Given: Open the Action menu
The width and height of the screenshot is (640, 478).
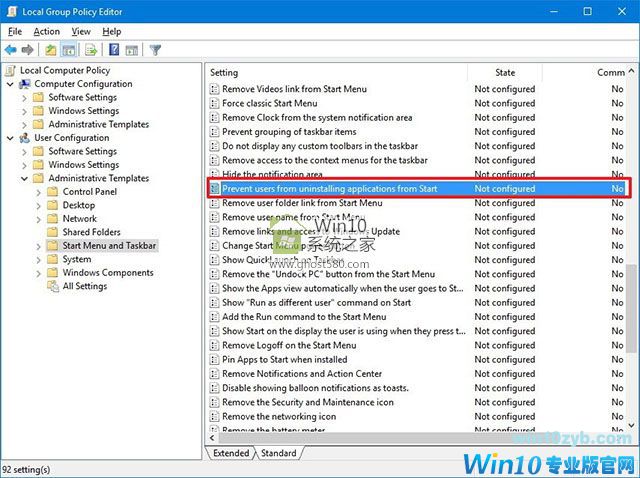Looking at the screenshot, I should [47, 31].
